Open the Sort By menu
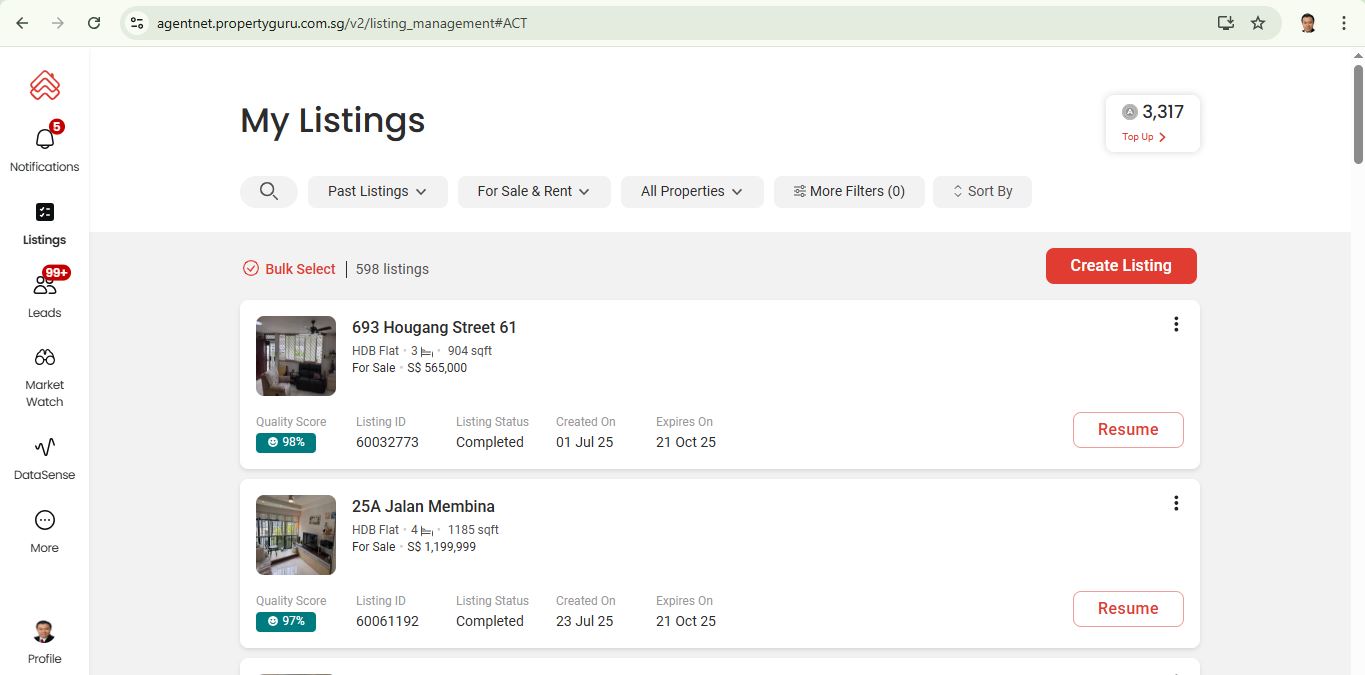 click(x=982, y=191)
